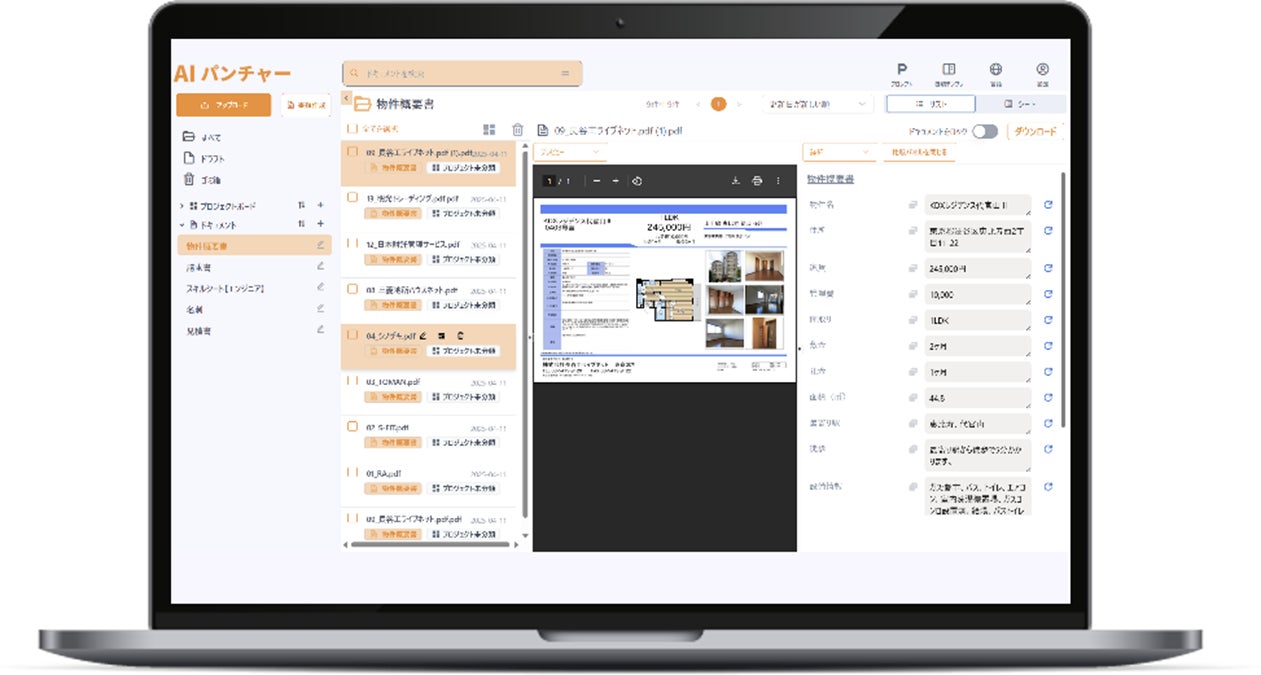Go to previous page of results
Screen dimensions: 1261x675
pyautogui.click(x=698, y=104)
